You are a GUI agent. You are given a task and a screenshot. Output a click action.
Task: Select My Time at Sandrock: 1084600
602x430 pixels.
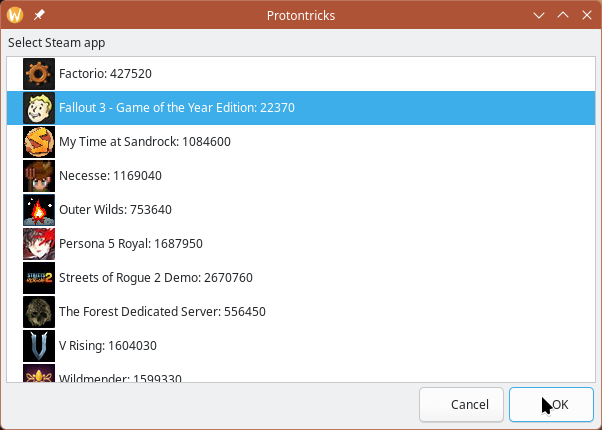coord(301,142)
